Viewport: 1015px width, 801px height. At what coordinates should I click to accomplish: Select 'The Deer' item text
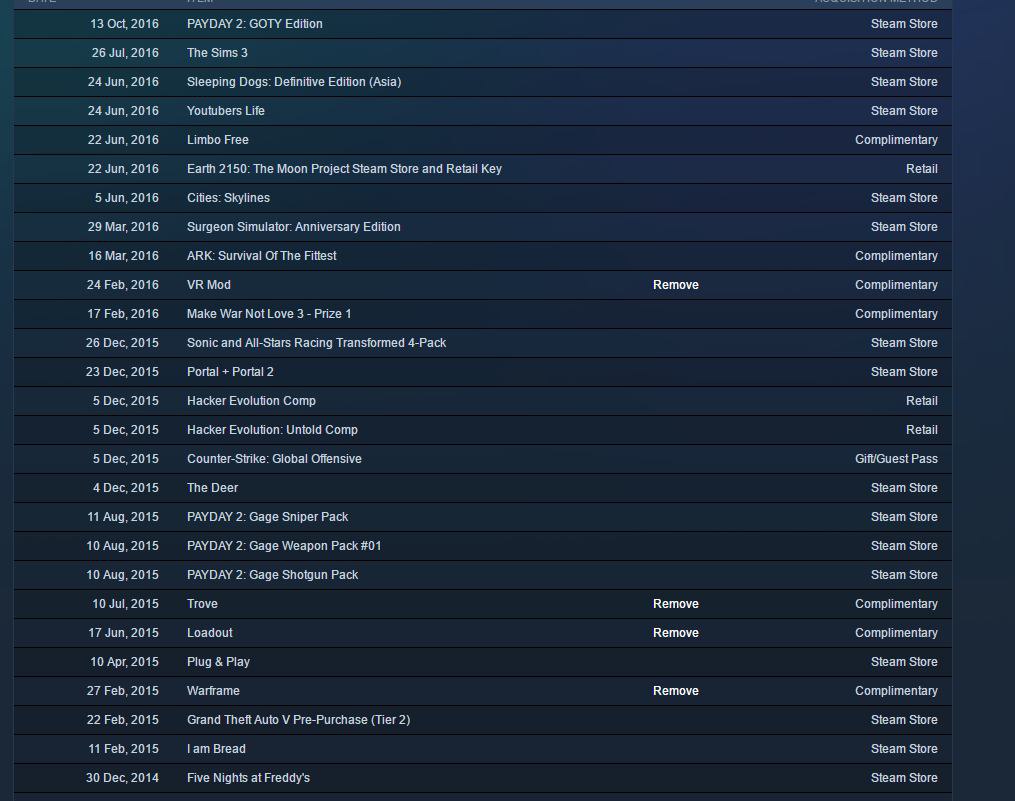point(212,488)
